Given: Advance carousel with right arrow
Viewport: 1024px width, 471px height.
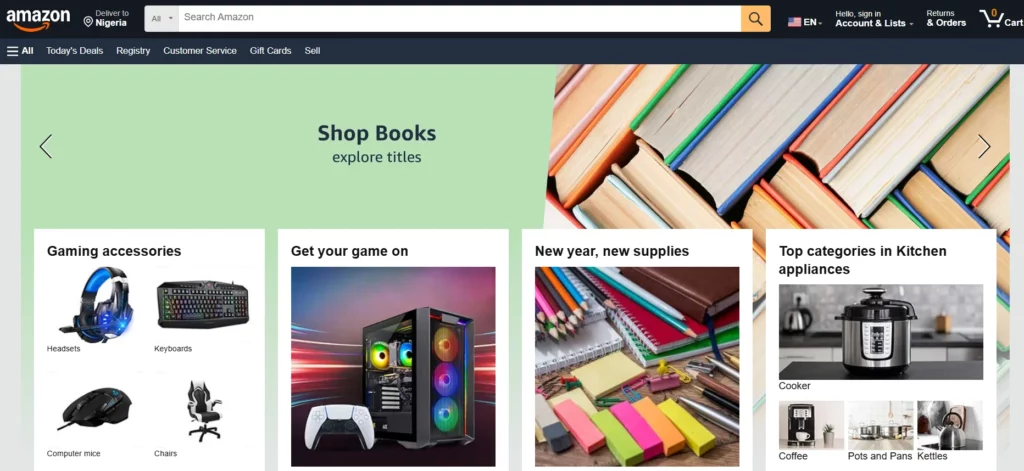Looking at the screenshot, I should pos(984,146).
